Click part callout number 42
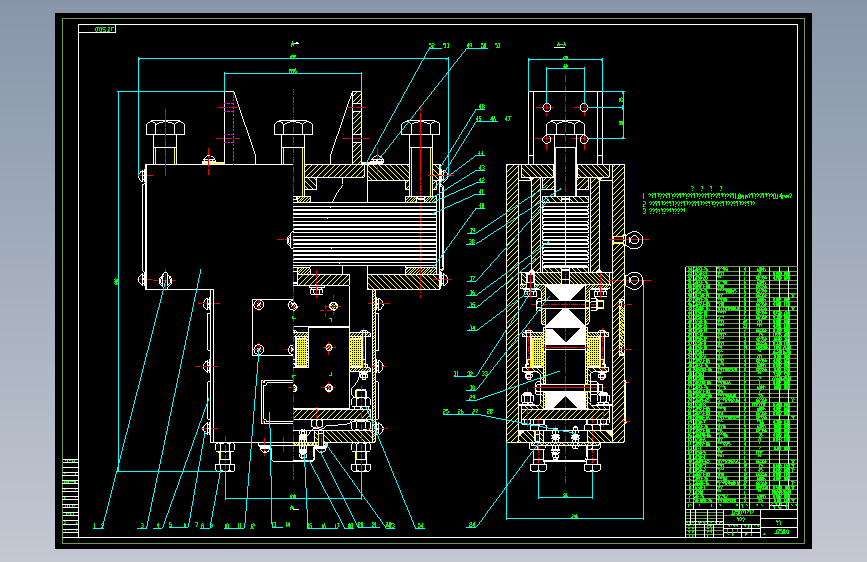 [x=482, y=180]
